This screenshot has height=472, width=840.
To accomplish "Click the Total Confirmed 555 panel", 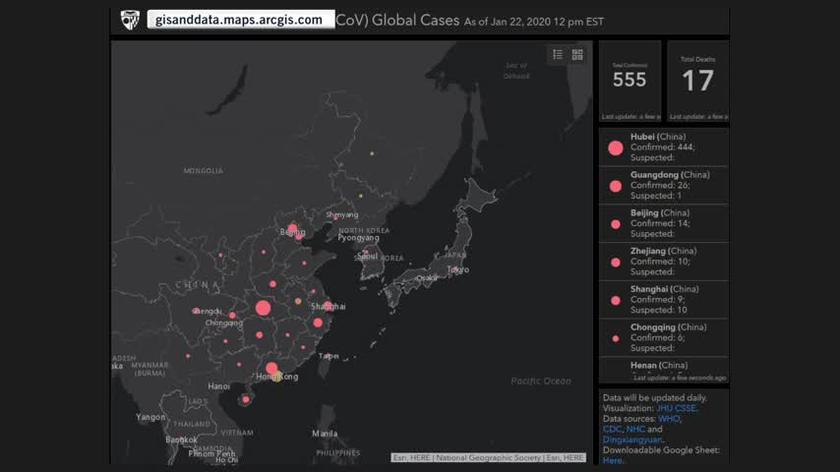I will pyautogui.click(x=629, y=78).
